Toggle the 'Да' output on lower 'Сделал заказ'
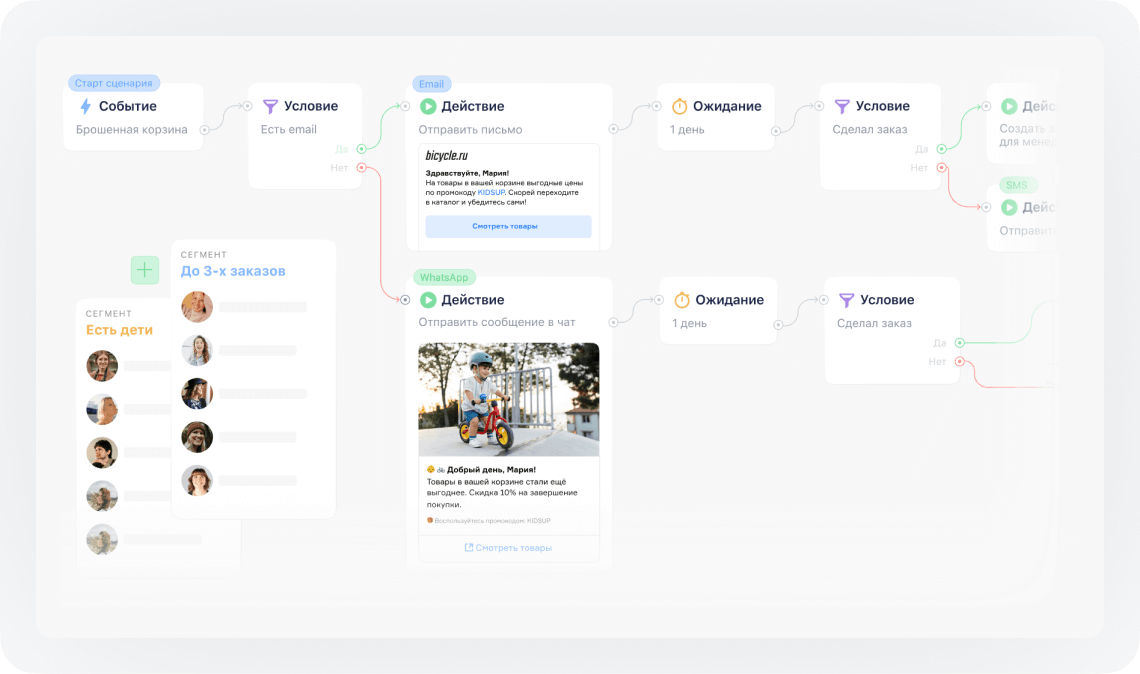Screen dimensions: 1140x674 tap(958, 343)
